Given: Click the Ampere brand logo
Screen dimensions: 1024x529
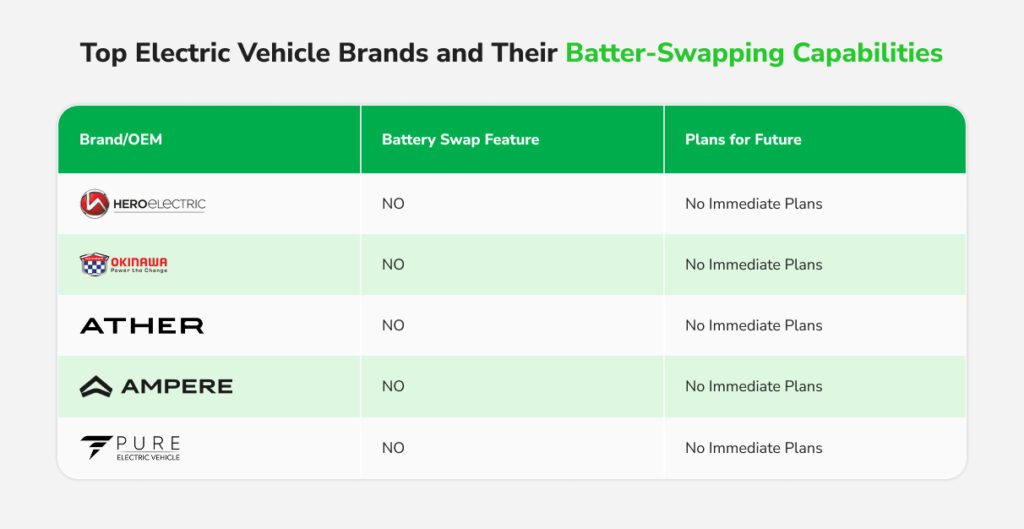Looking at the screenshot, I should click(155, 387).
